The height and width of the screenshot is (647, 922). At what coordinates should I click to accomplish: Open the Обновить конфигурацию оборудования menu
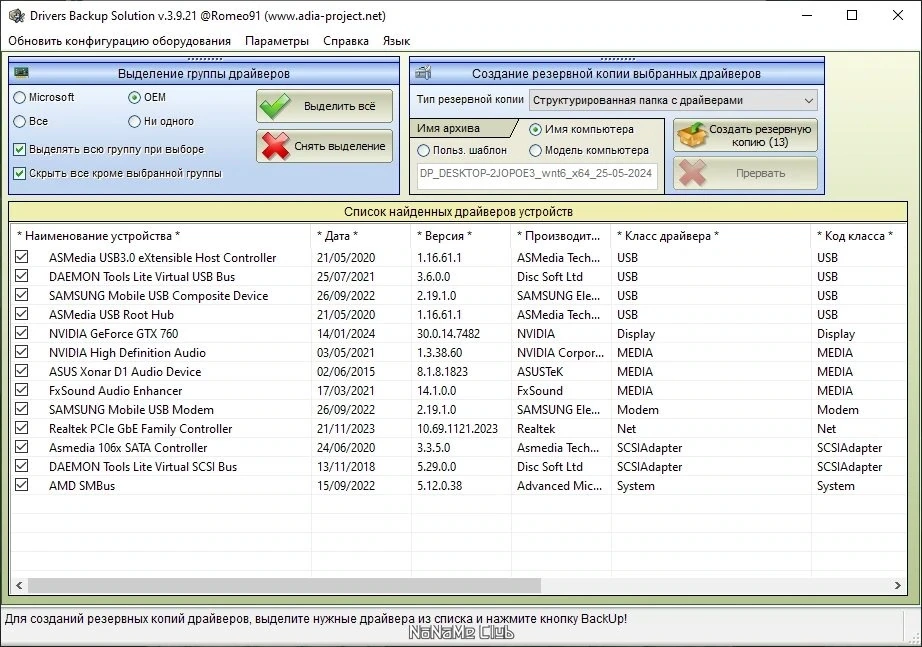119,41
